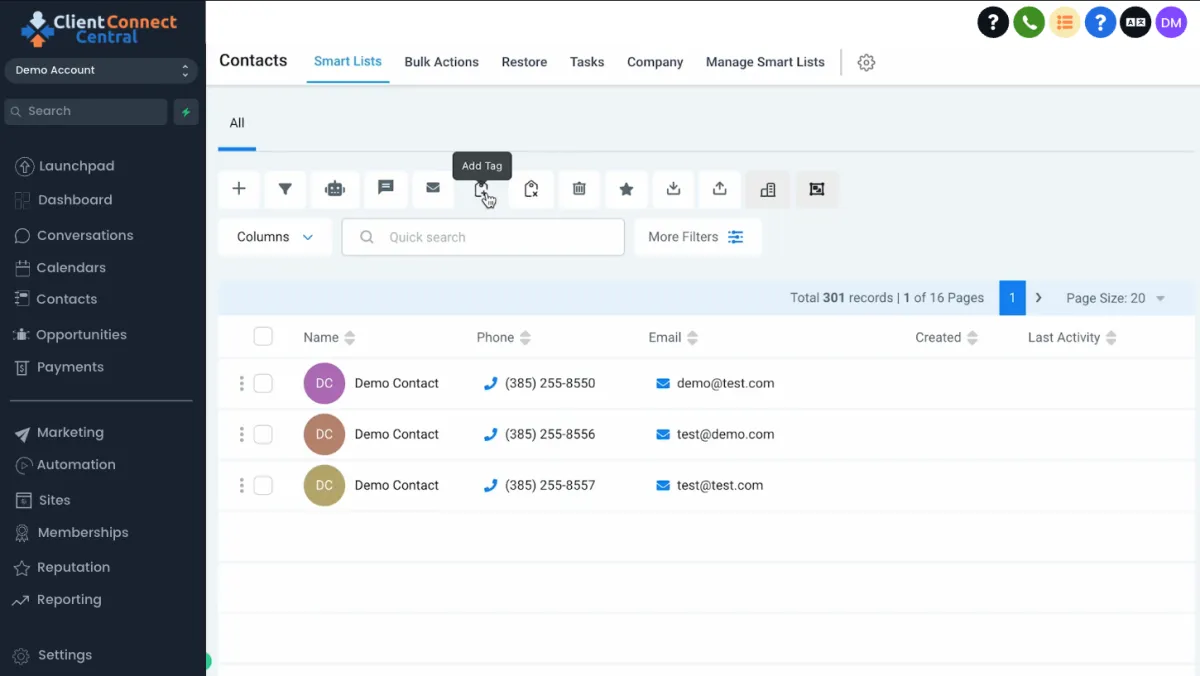
Task: Click the green phone dialer icon
Action: (1028, 22)
